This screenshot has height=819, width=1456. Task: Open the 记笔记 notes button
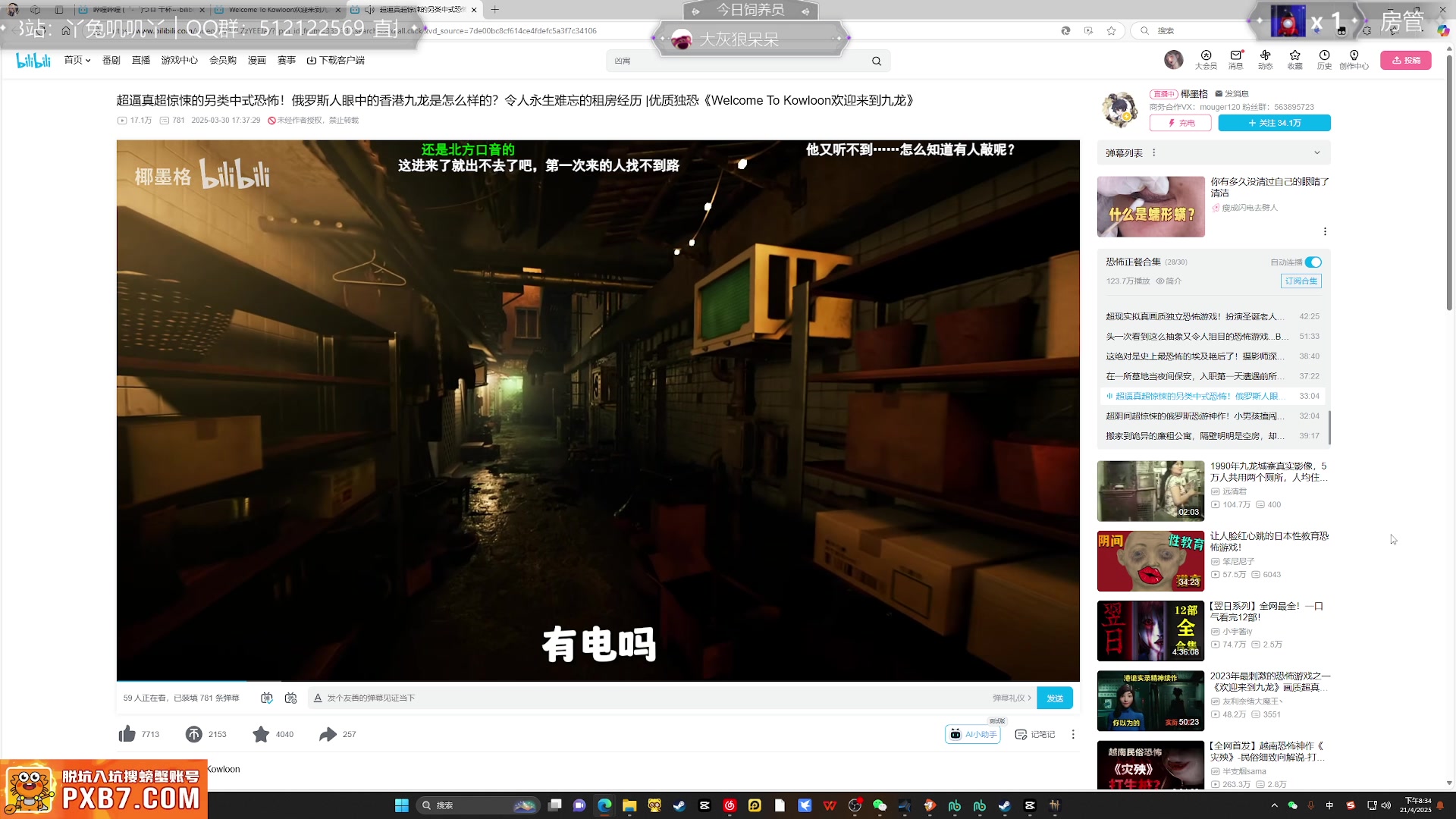coord(1035,734)
